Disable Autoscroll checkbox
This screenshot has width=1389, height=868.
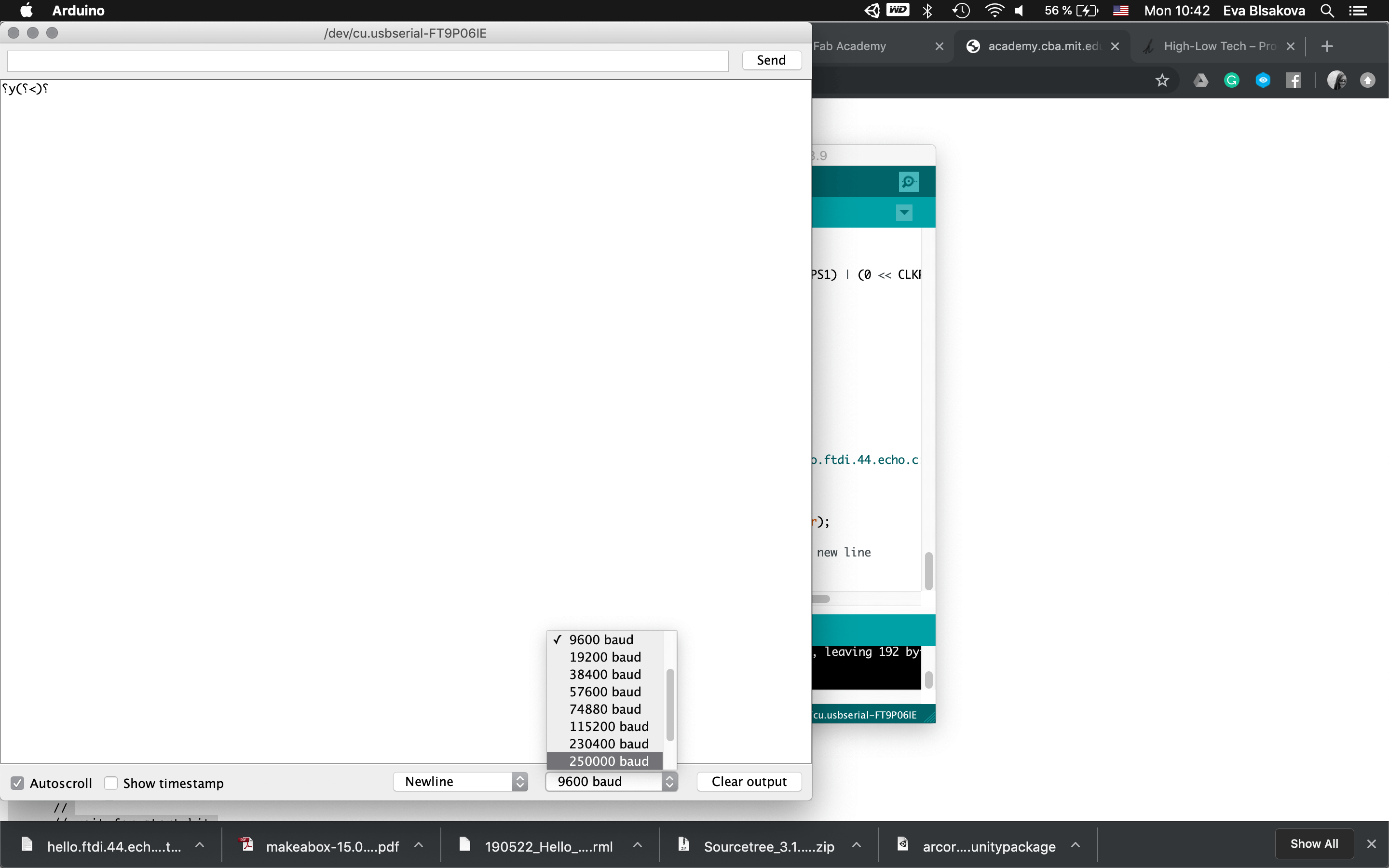[18, 783]
